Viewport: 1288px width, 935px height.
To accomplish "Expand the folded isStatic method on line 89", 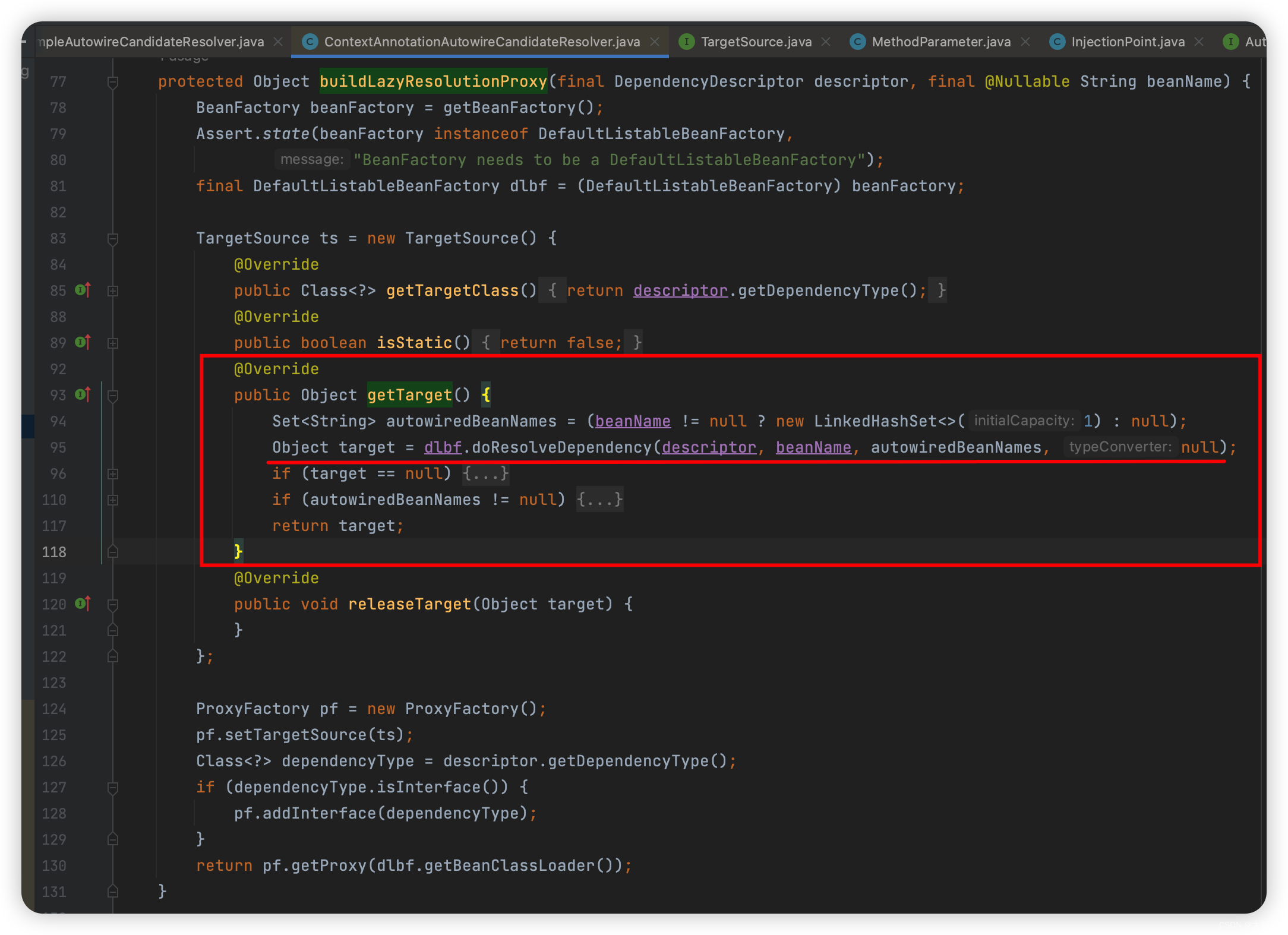I will point(113,343).
